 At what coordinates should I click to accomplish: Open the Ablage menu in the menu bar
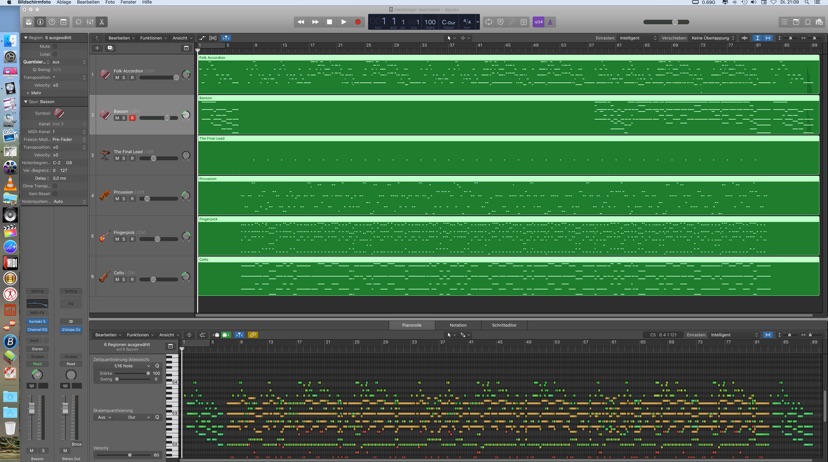pyautogui.click(x=64, y=2)
